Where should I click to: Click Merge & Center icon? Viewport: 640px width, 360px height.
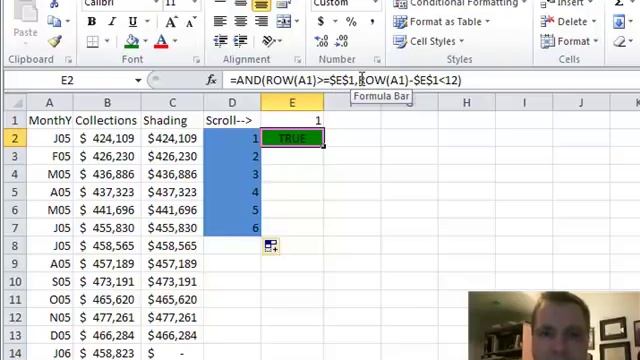[x=284, y=21]
